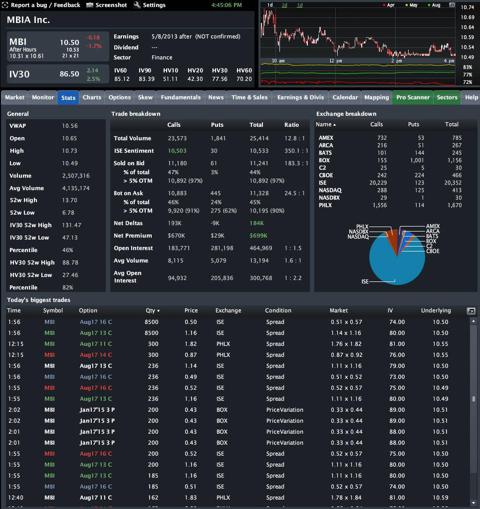Click the MBI ticker quote box

point(58,47)
